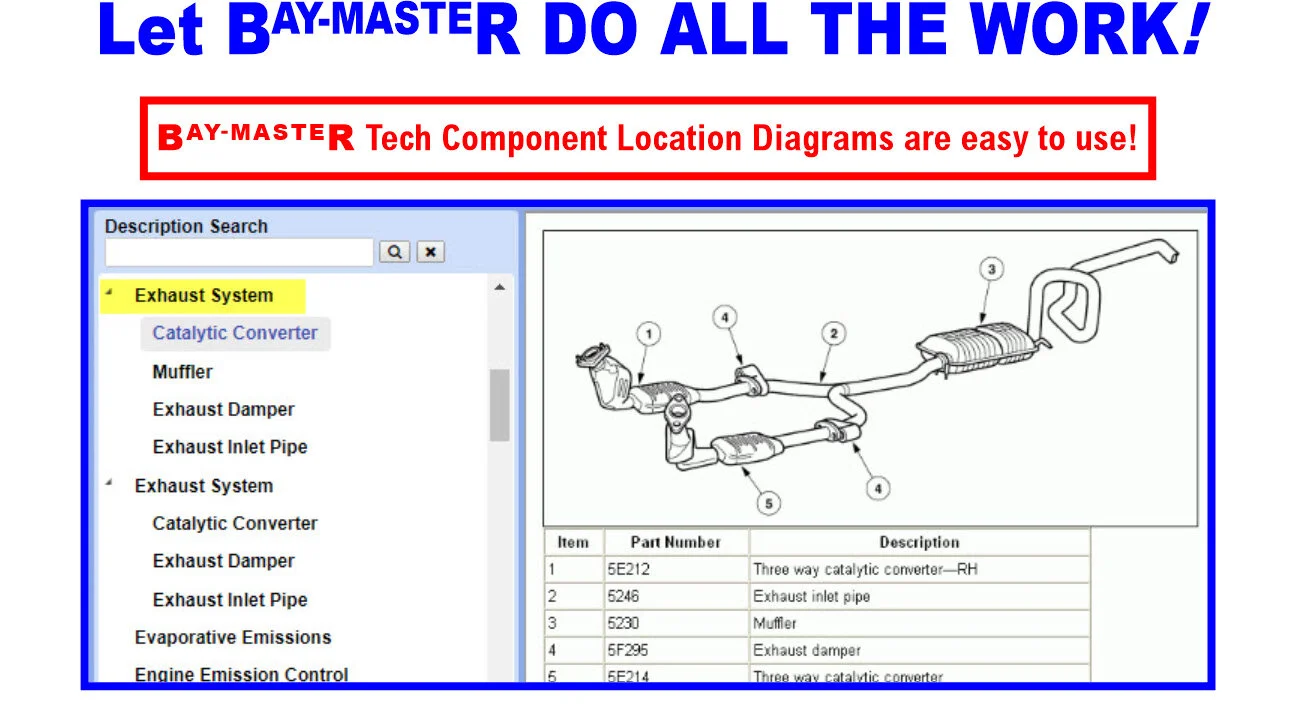
Task: Click the tree scrollbar up arrow
Action: [500, 288]
